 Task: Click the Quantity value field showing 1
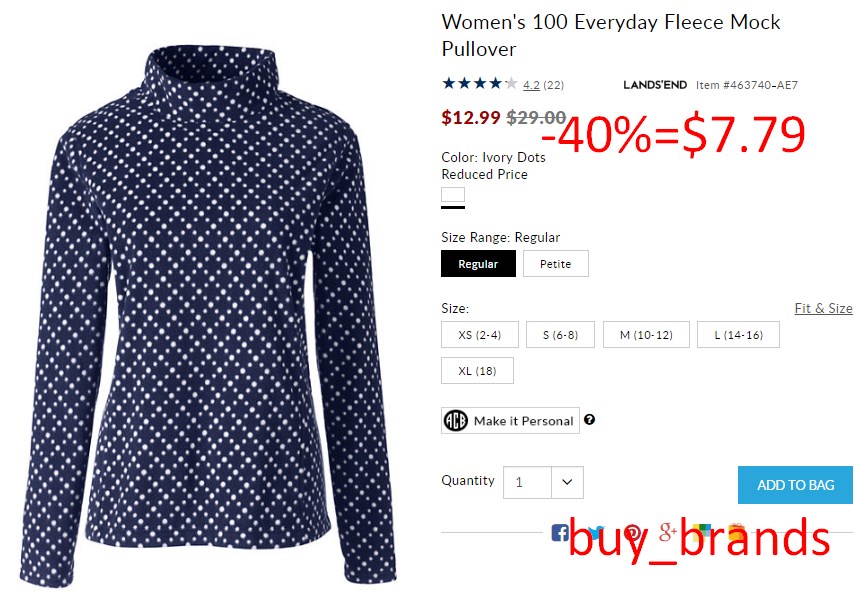(527, 482)
